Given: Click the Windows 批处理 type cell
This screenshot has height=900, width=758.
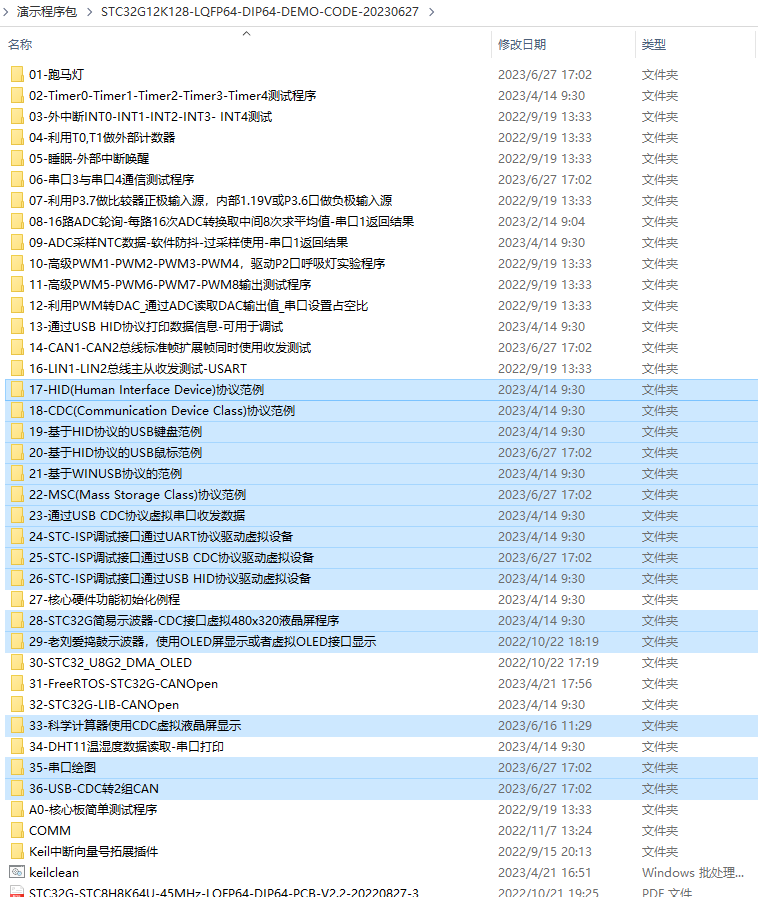Looking at the screenshot, I should click(x=693, y=872).
